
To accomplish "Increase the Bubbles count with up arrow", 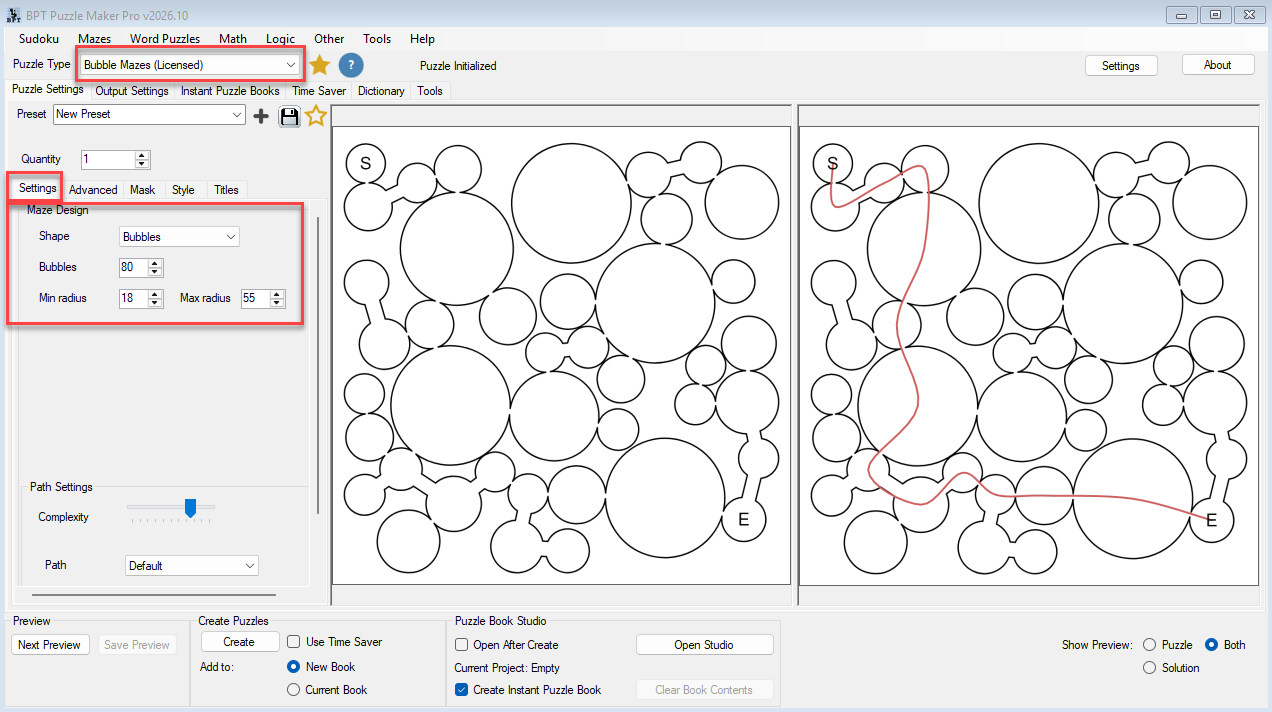I will click(155, 263).
